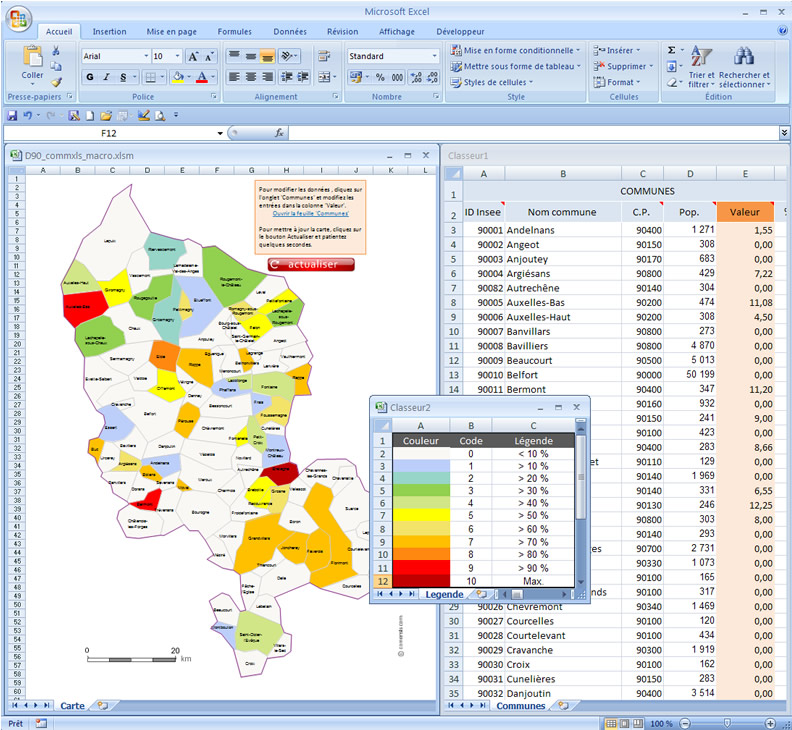This screenshot has height=730, width=792.
Task: Open the Name Box dropdown arrow
Action: pyautogui.click(x=220, y=133)
